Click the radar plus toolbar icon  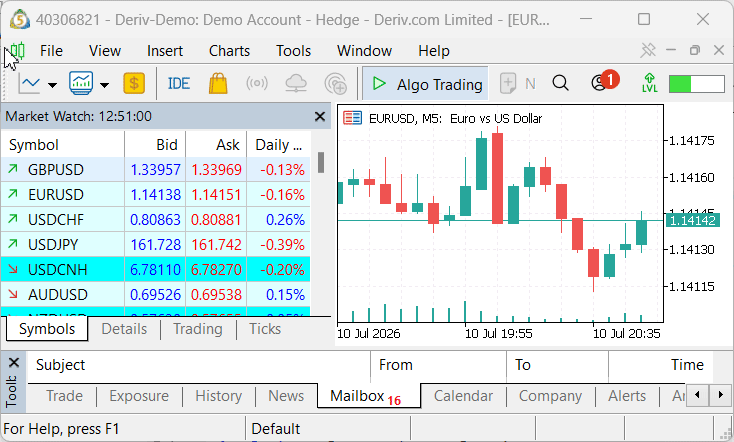[x=336, y=84]
